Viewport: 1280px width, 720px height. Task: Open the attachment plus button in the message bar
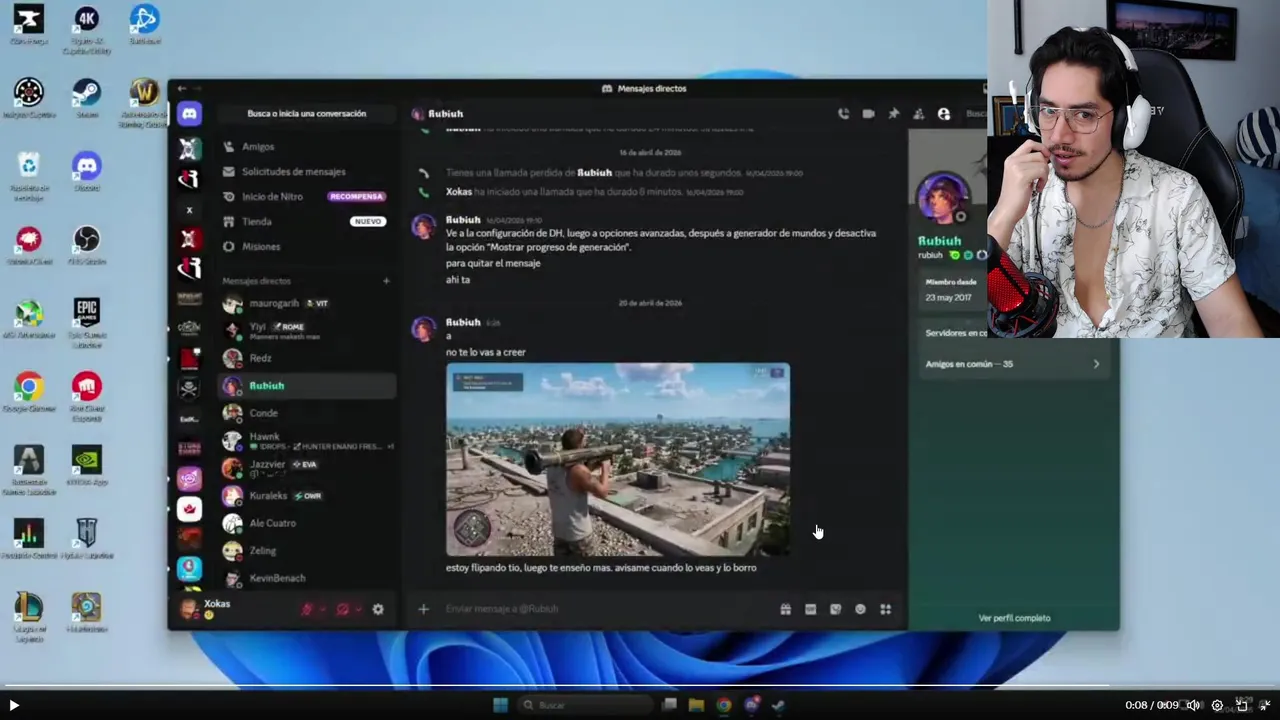tap(423, 609)
